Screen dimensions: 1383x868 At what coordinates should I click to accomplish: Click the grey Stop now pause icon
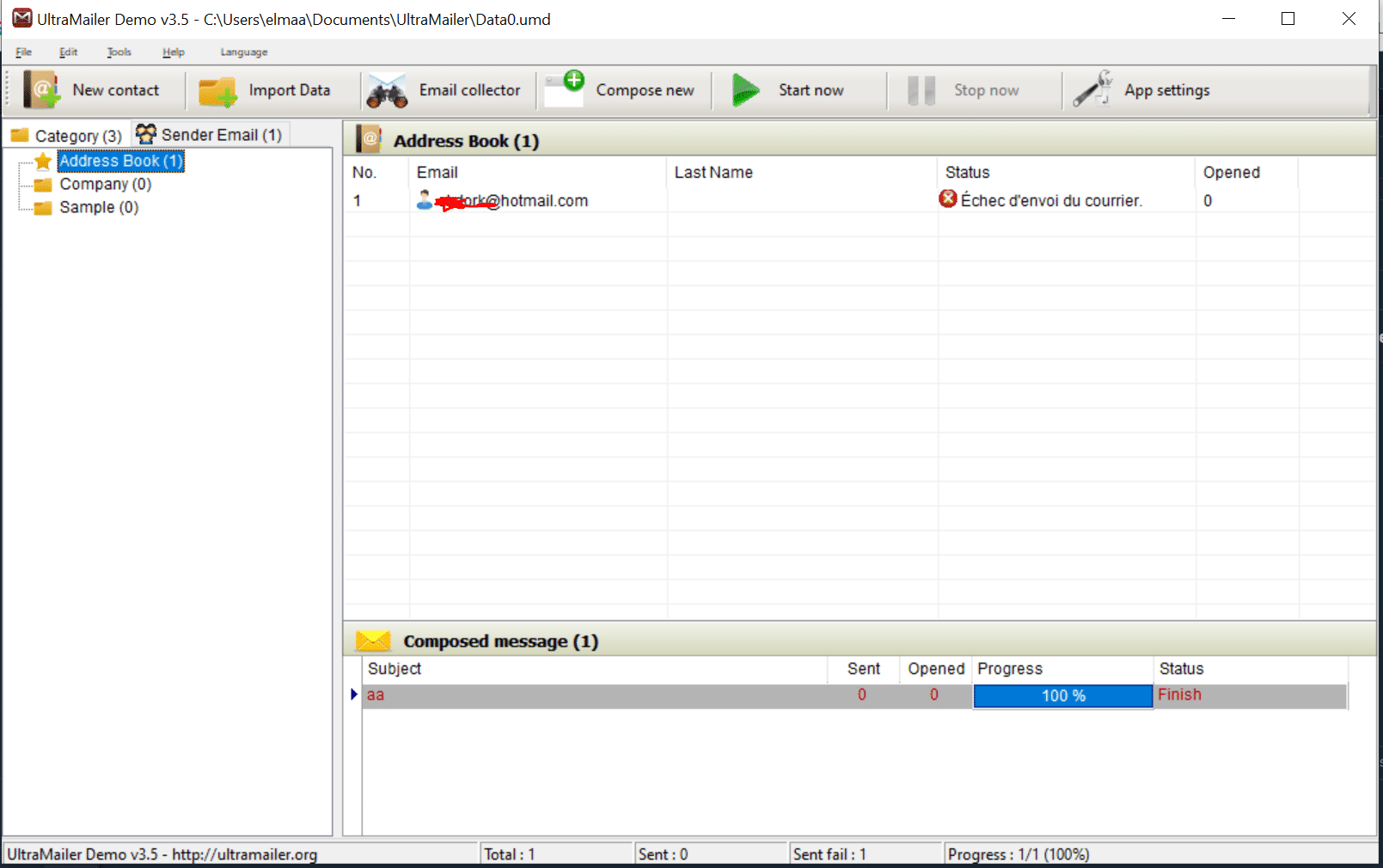[921, 90]
